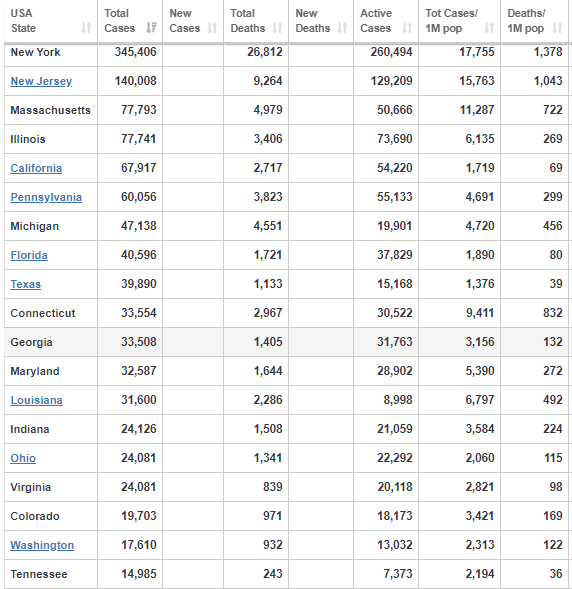Click New York's total cases value 345,406
This screenshot has width=572, height=589.
point(136,52)
